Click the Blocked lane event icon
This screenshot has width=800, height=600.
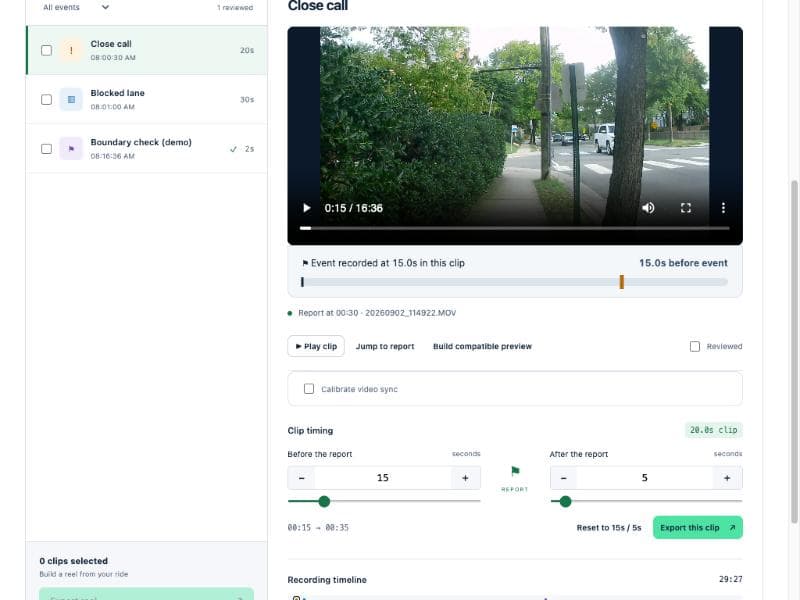coord(71,99)
